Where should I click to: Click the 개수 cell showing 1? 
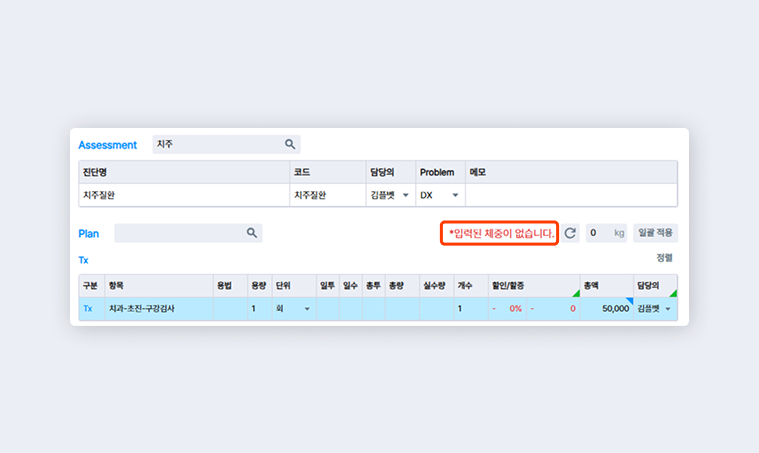click(x=471, y=309)
